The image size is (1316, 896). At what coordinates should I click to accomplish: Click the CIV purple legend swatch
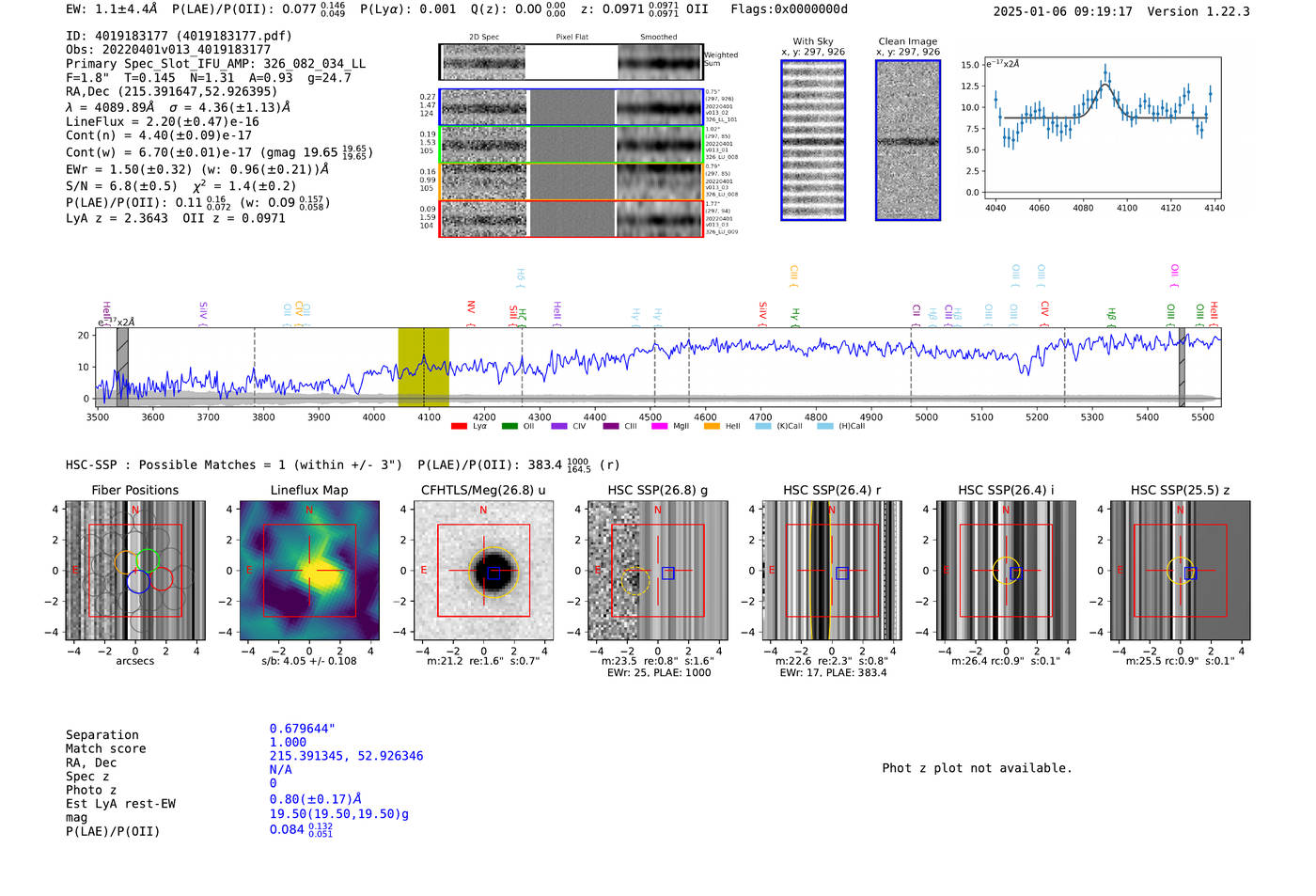coord(559,426)
